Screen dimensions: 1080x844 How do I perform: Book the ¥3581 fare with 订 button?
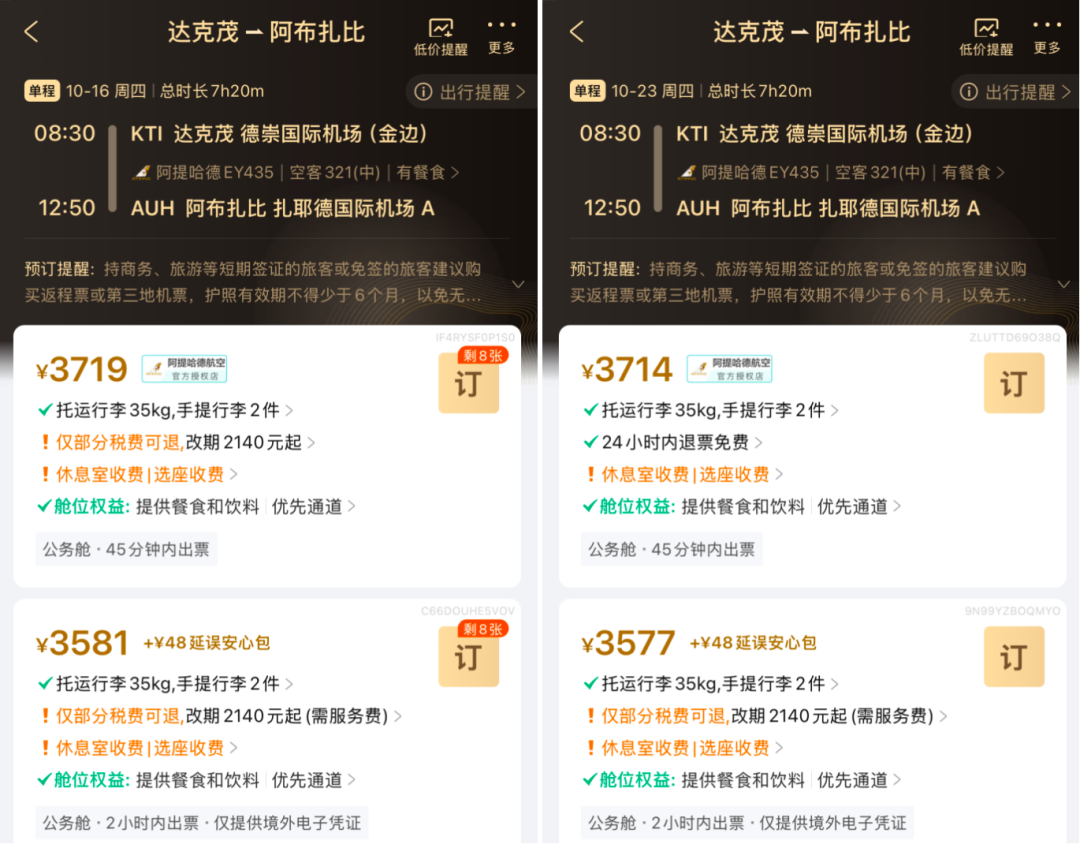[469, 657]
